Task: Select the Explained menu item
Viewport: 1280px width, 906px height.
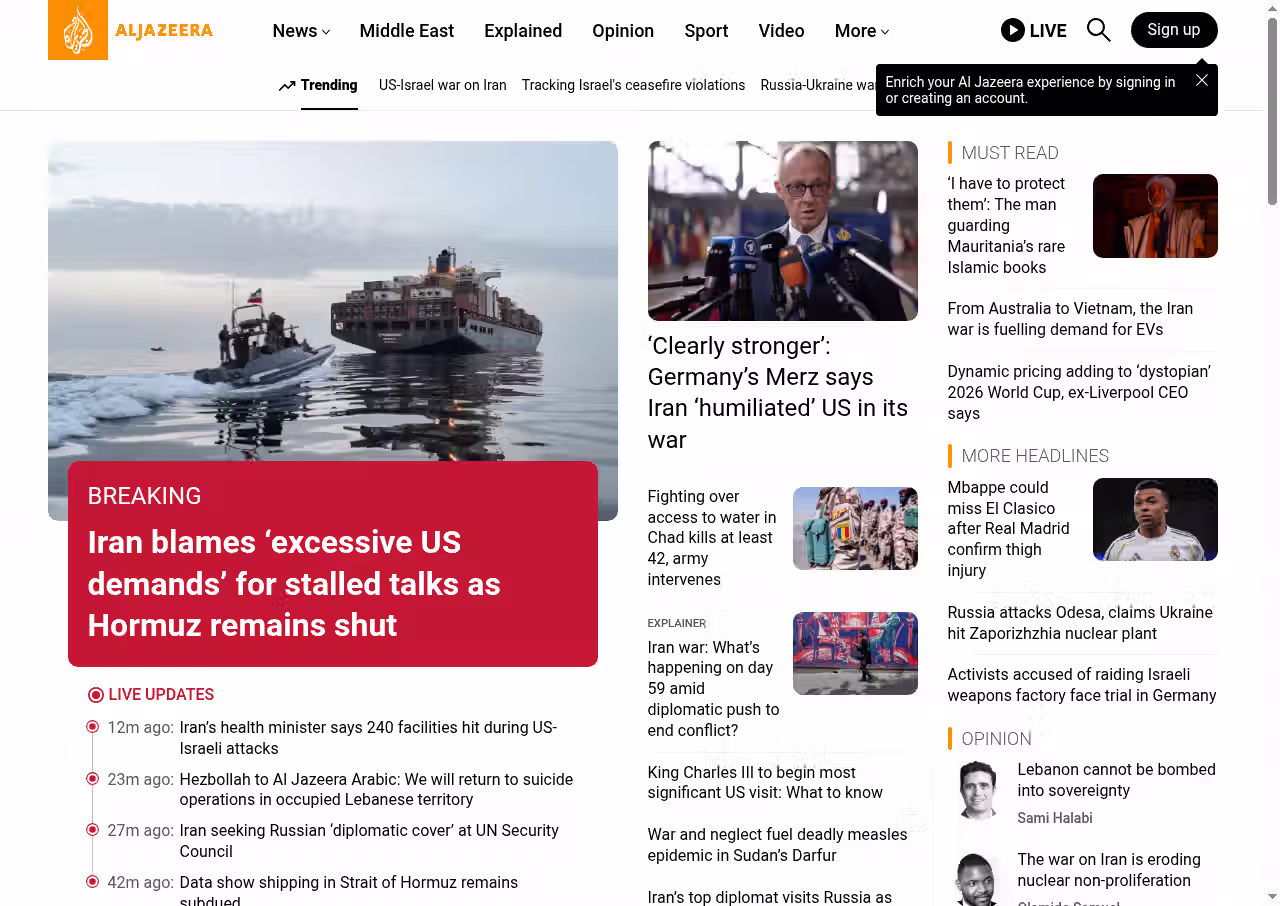Action: click(x=523, y=31)
